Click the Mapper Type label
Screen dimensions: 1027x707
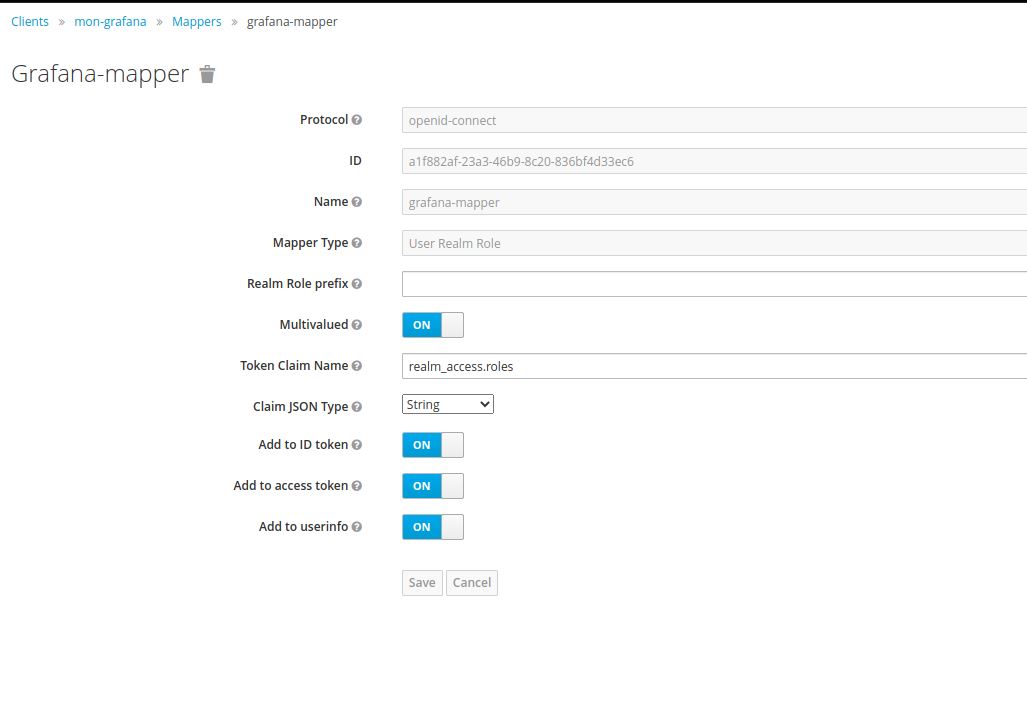(x=310, y=243)
